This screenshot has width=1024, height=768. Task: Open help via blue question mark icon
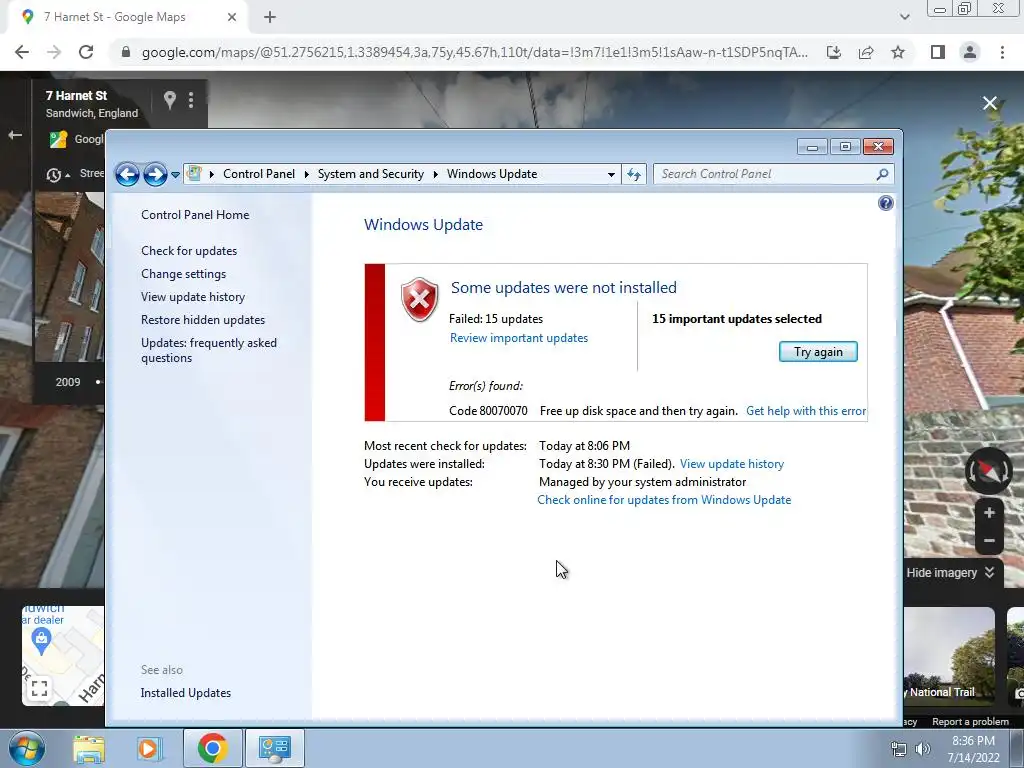(x=886, y=203)
